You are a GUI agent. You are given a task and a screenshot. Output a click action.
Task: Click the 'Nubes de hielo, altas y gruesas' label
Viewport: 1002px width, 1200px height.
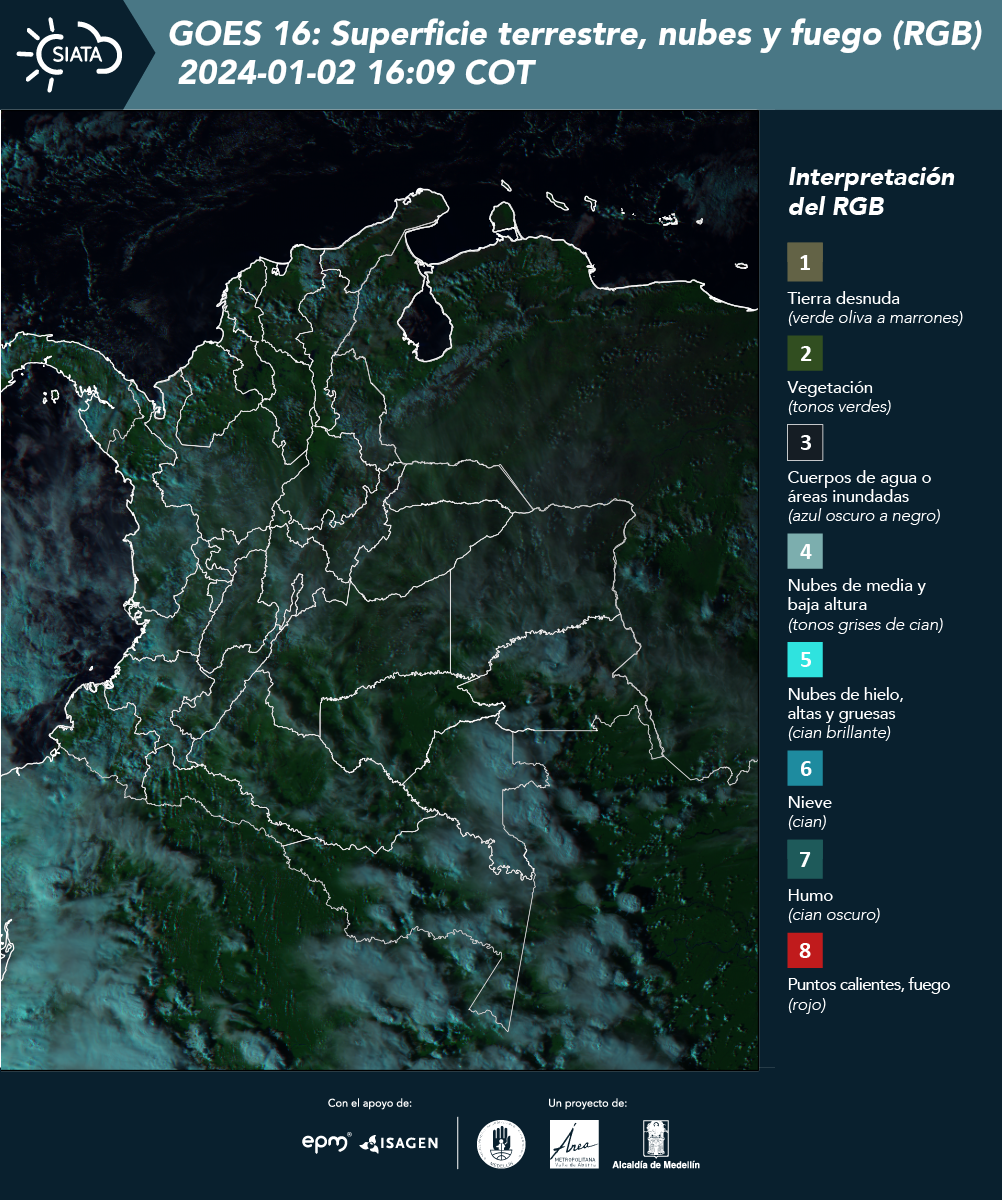point(846,704)
